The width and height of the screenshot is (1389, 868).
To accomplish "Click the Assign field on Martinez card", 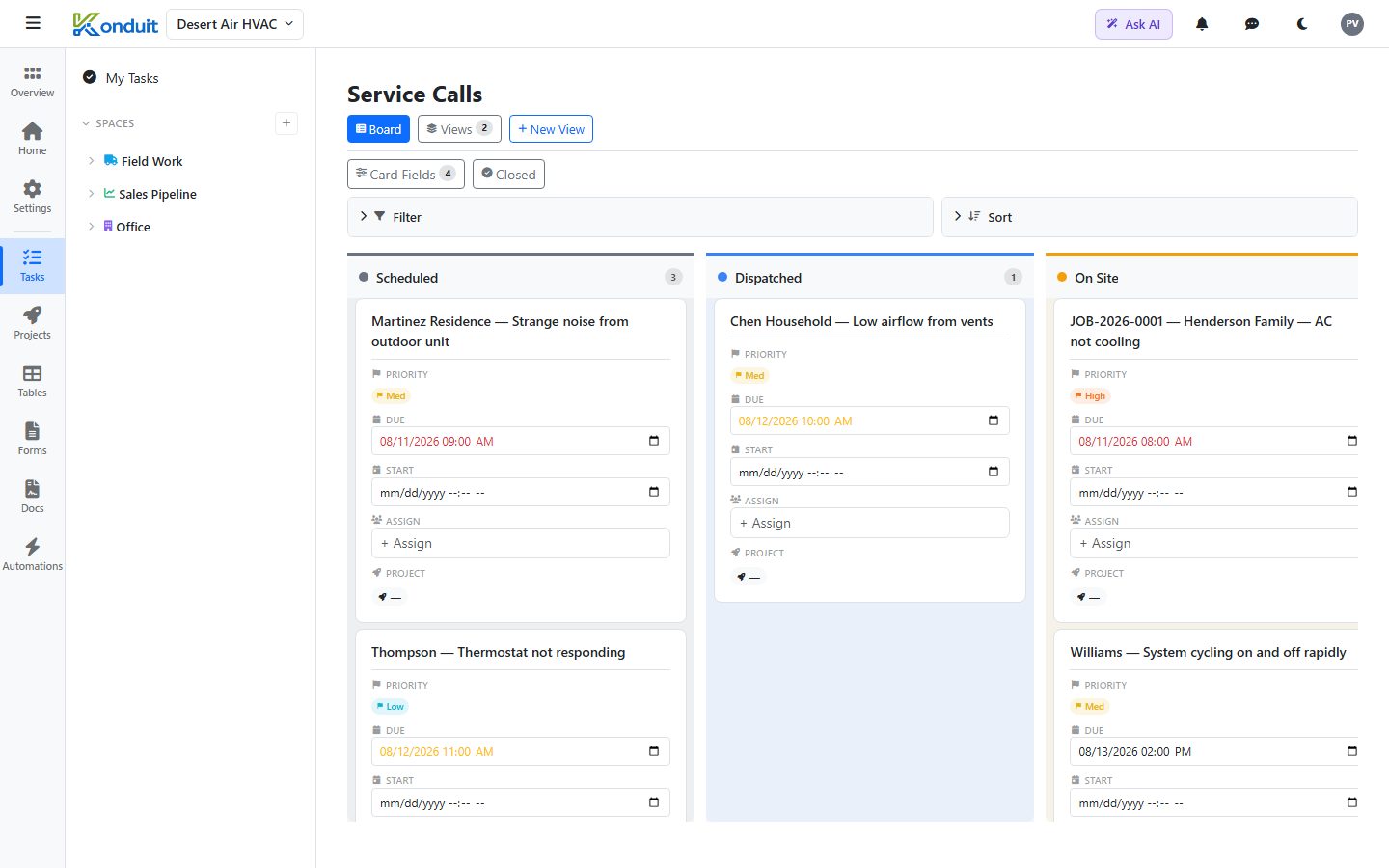I will tap(521, 543).
